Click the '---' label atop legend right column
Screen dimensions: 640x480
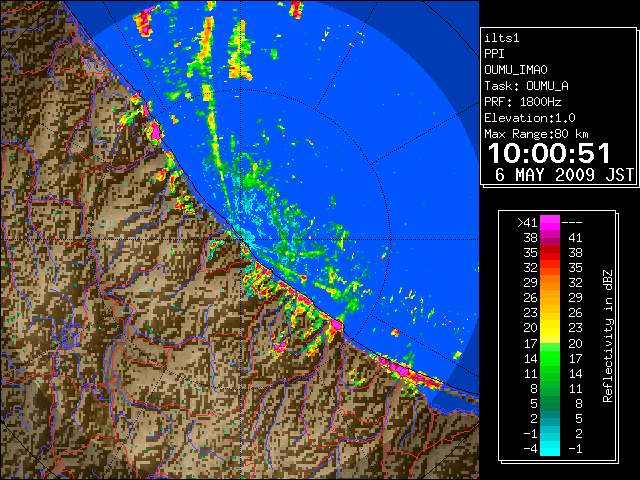[x=572, y=223]
